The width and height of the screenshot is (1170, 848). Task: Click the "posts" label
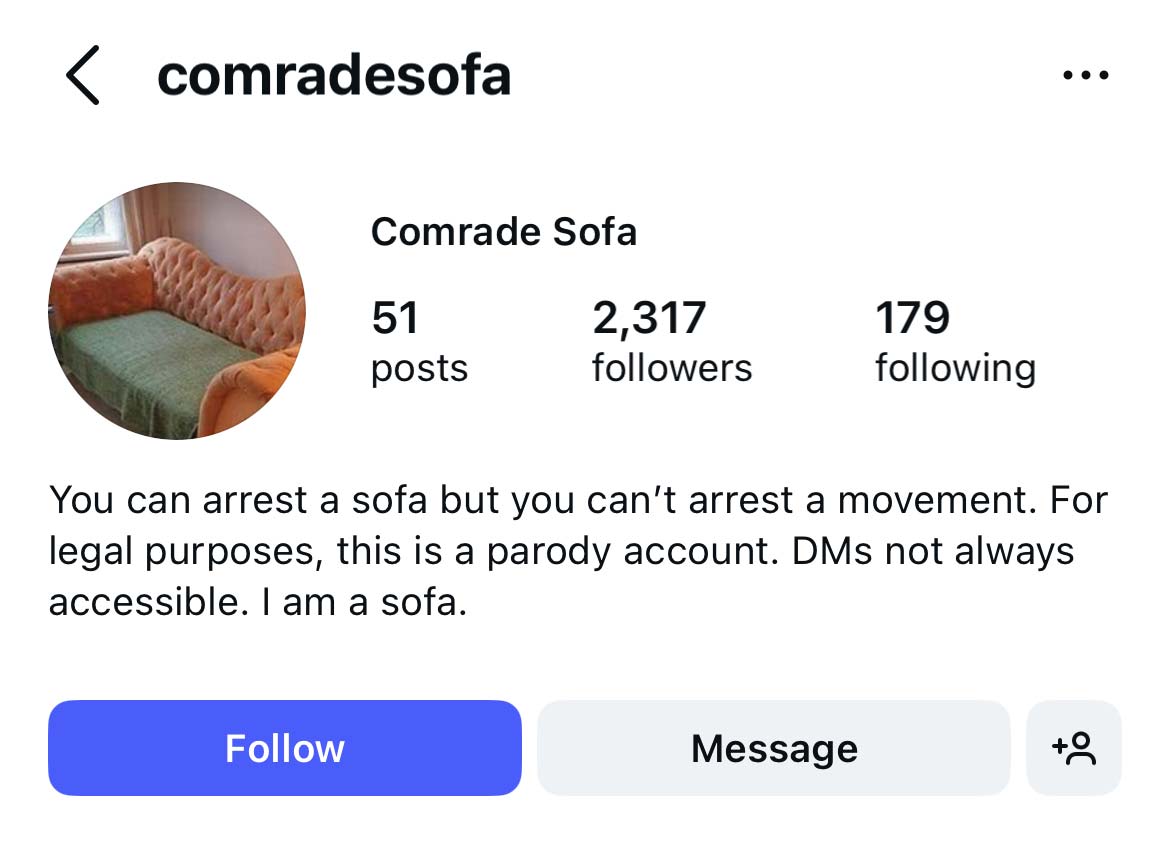pos(419,368)
